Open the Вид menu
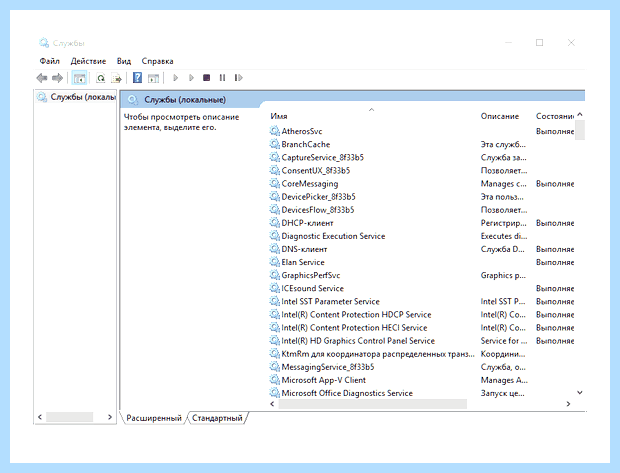Screen dimensions: 620x473 tap(124, 61)
